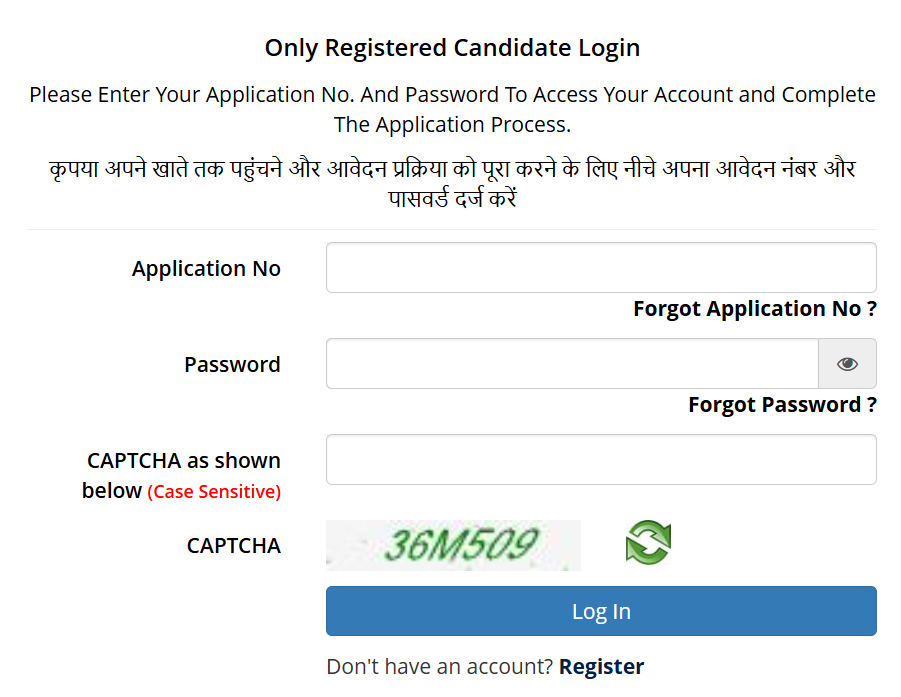Image resolution: width=901 pixels, height=697 pixels.
Task: Open the Forgot Password link
Action: pos(781,404)
